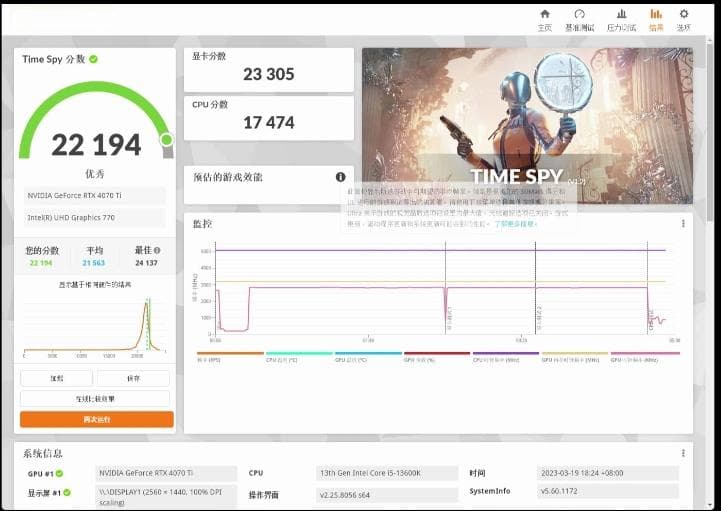Viewport: 721px width, 511px height.
Task: Click green check next to 显示屏 #1
Action: tap(67, 493)
